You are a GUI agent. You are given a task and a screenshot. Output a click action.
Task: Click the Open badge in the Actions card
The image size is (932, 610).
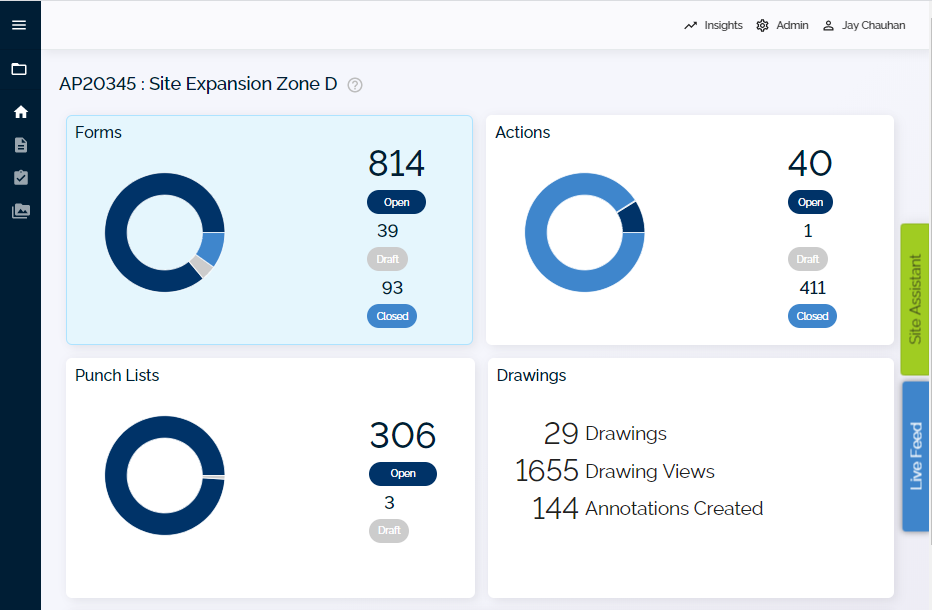click(810, 202)
